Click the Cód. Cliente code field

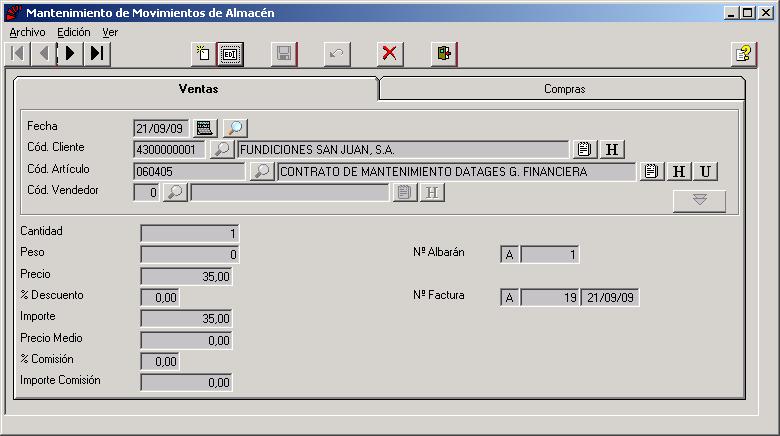pyautogui.click(x=169, y=150)
